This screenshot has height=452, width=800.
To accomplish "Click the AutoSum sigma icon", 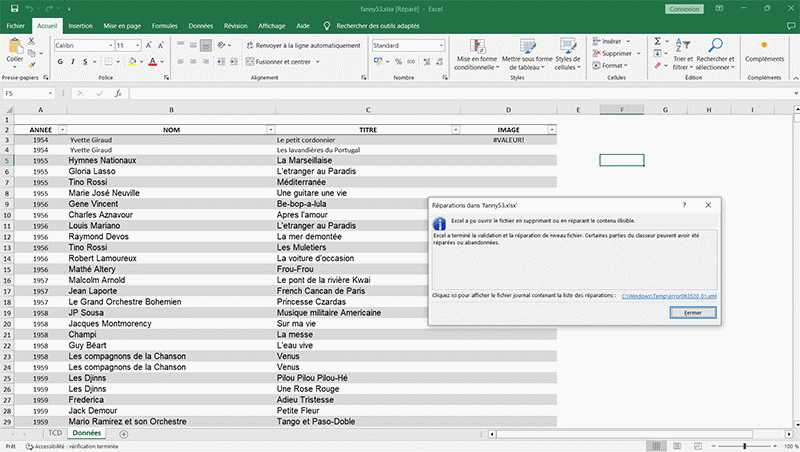I will click(657, 41).
